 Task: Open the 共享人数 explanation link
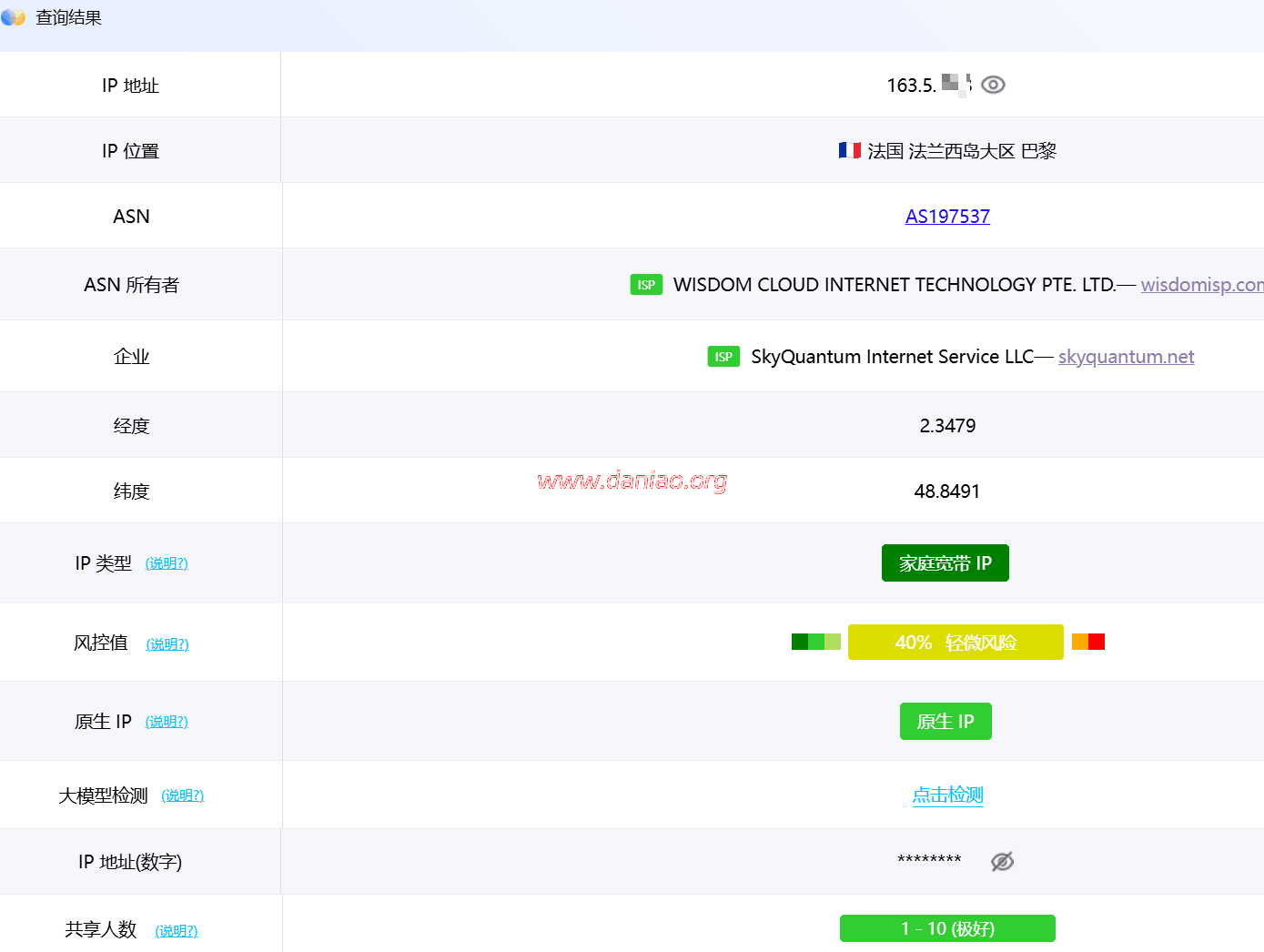point(177,930)
